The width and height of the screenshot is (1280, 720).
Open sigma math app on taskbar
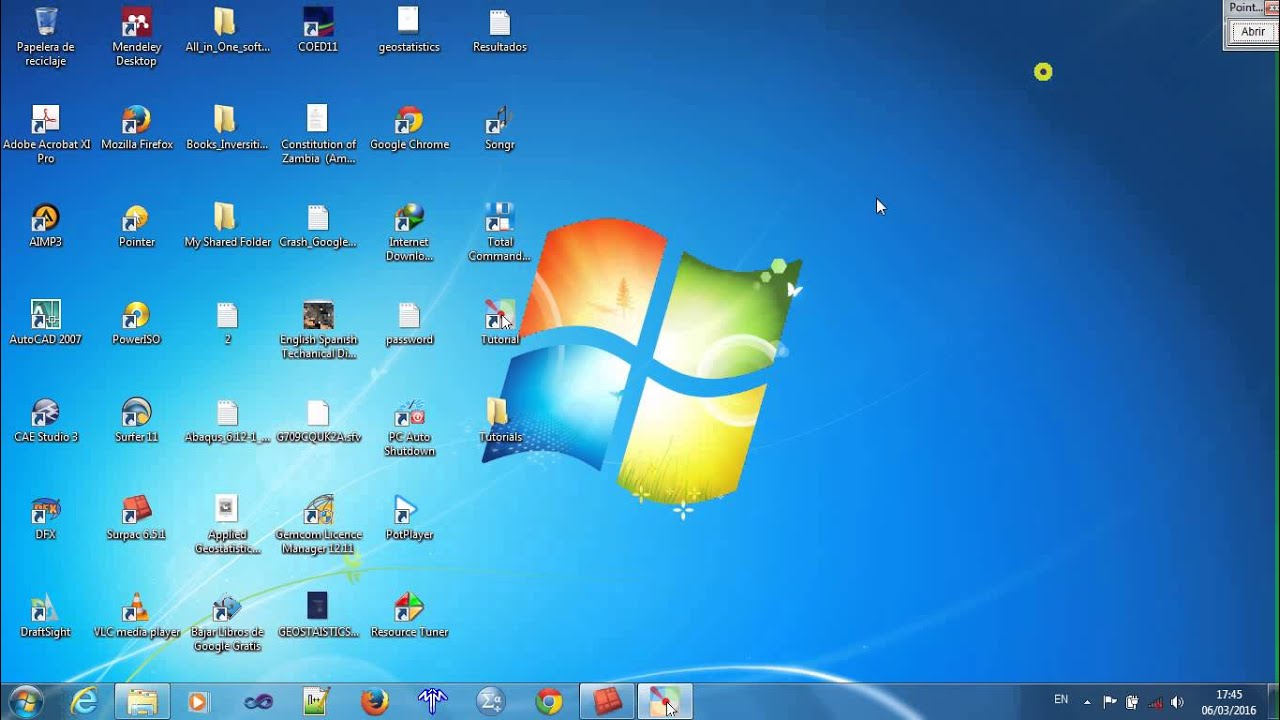[x=490, y=702]
